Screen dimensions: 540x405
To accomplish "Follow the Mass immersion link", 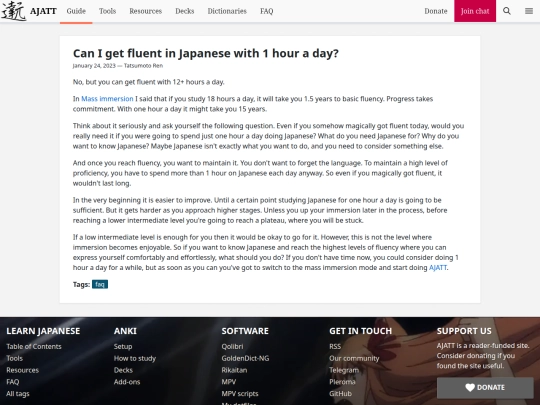I will tap(107, 99).
